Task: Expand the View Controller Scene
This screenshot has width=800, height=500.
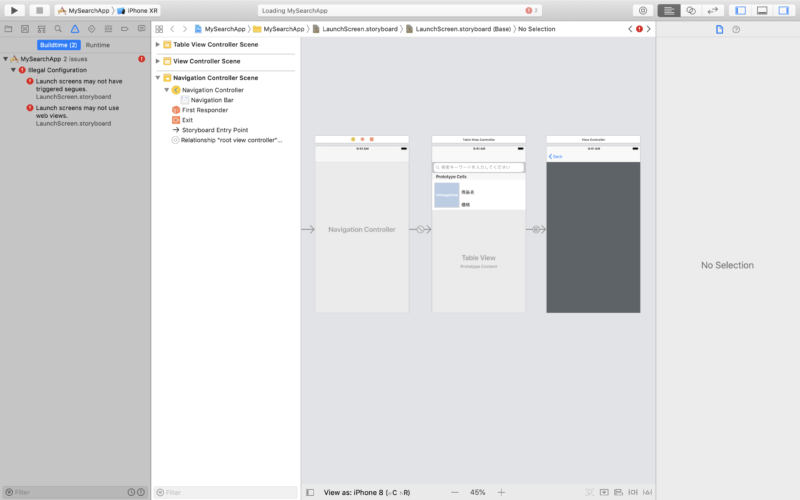Action: point(158,61)
